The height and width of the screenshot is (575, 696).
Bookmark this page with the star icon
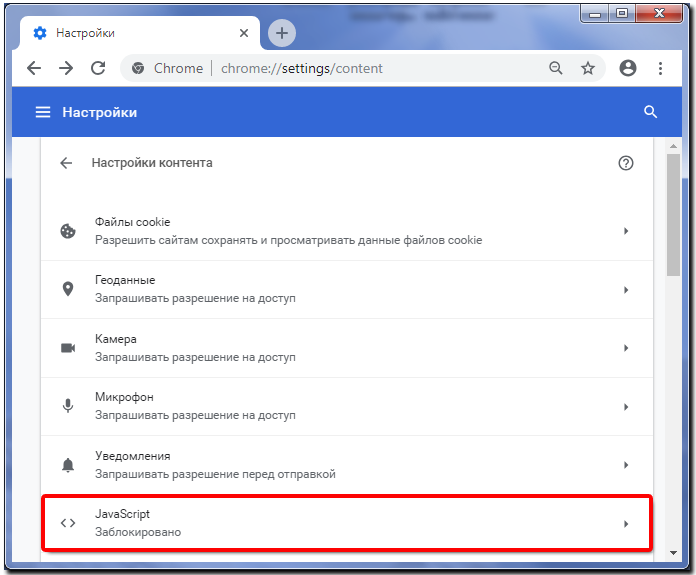(x=588, y=68)
